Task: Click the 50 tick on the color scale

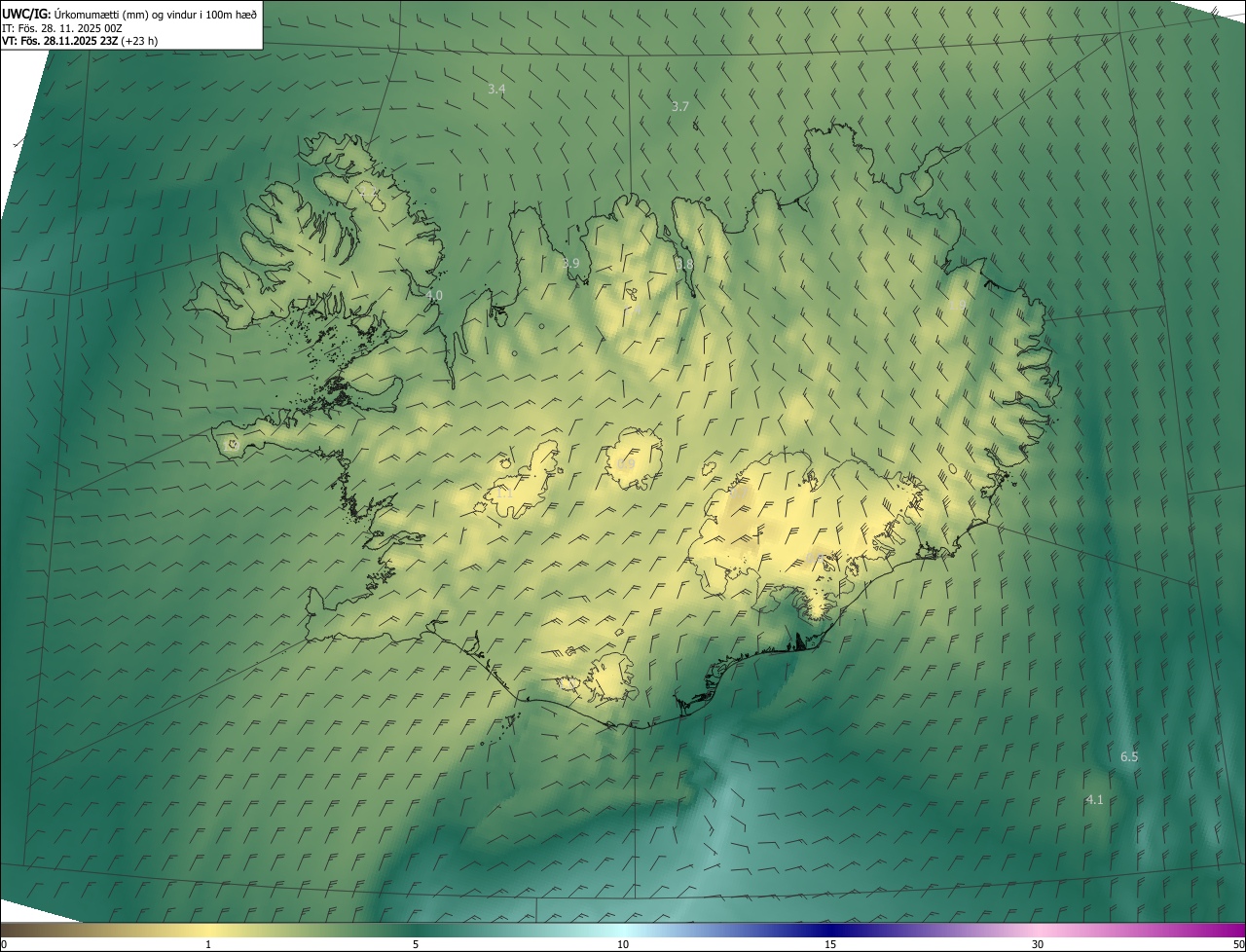Action: [1238, 944]
